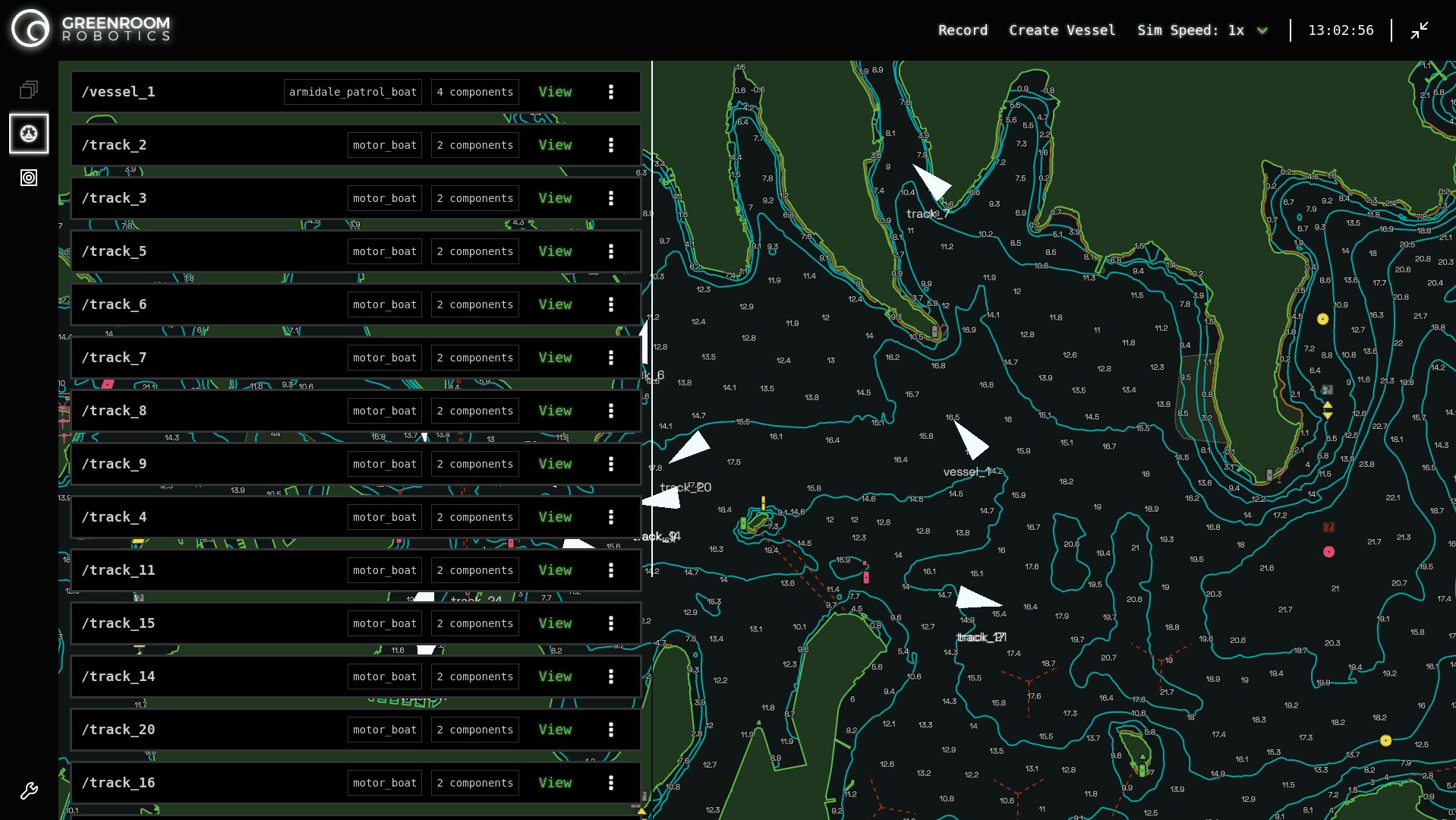1456x820 pixels.
Task: Click View for /track_3
Action: coord(555,198)
